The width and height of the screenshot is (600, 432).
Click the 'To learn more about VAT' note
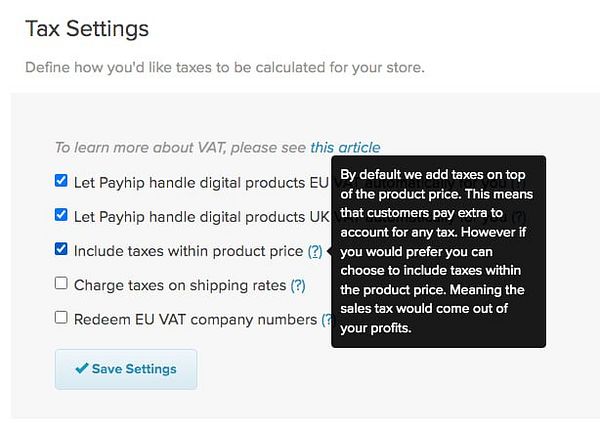tap(180, 147)
